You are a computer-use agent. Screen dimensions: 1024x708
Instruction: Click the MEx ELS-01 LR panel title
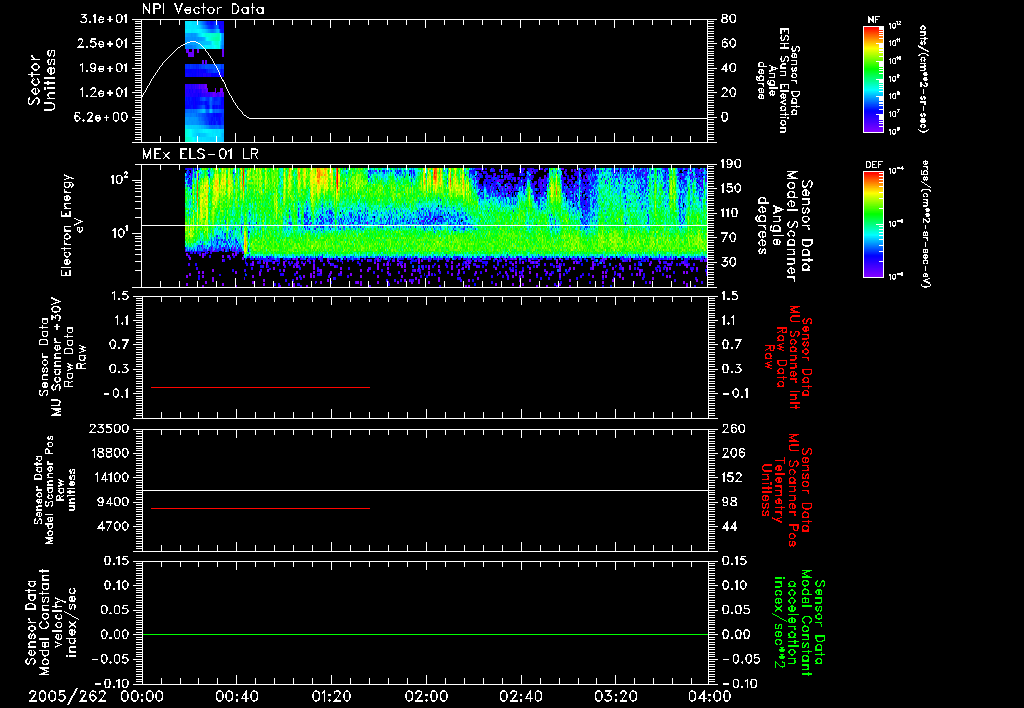click(200, 154)
